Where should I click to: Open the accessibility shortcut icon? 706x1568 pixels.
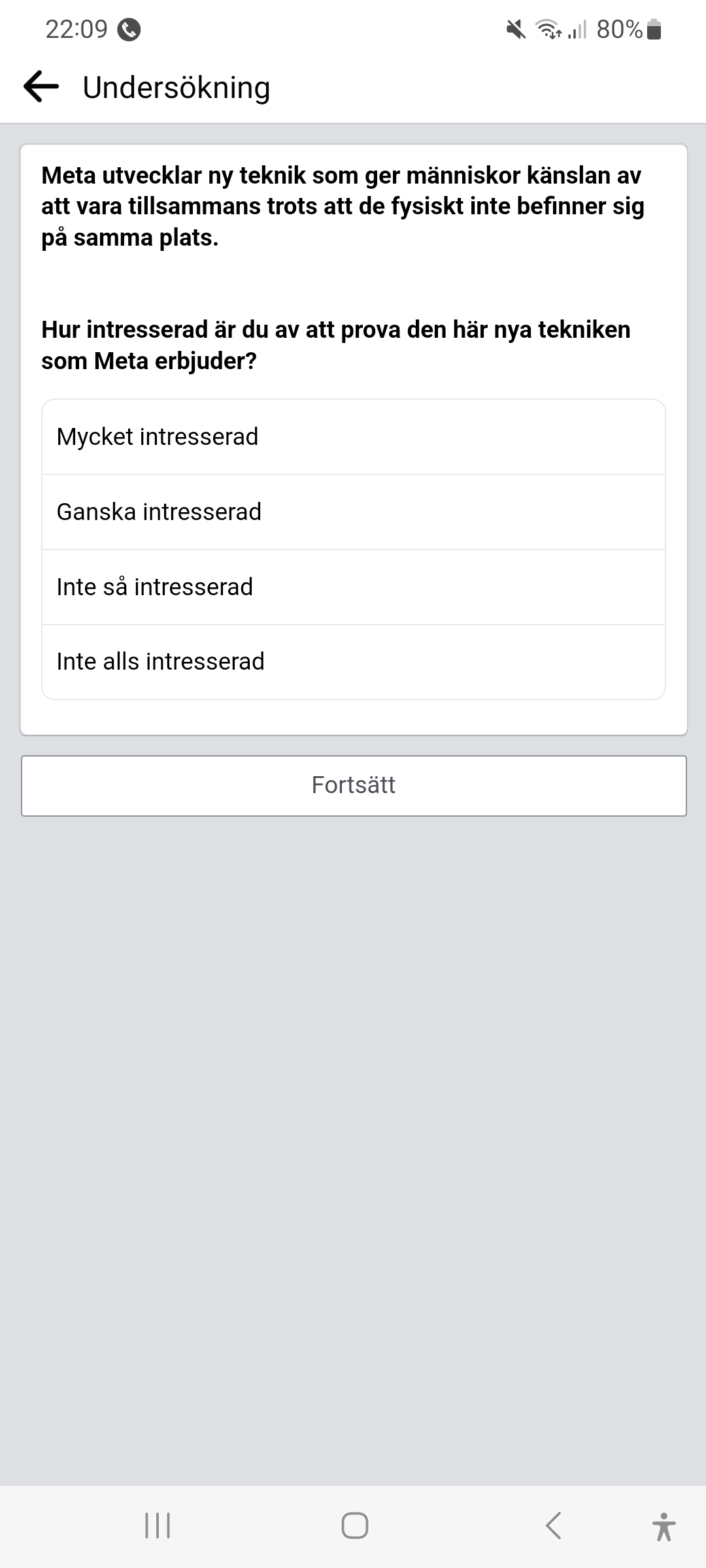pyautogui.click(x=664, y=1526)
